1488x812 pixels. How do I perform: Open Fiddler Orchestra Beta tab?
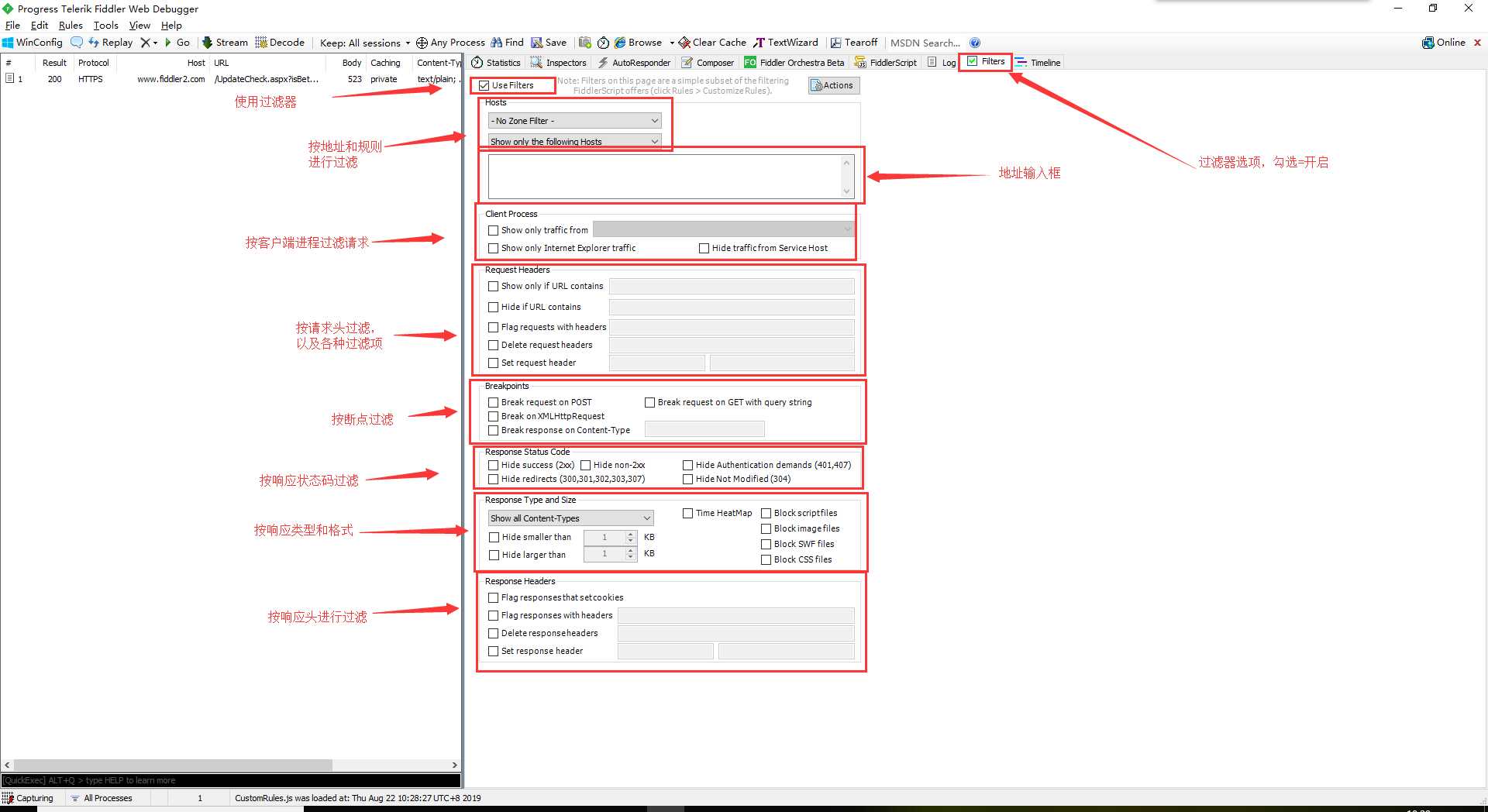click(794, 63)
